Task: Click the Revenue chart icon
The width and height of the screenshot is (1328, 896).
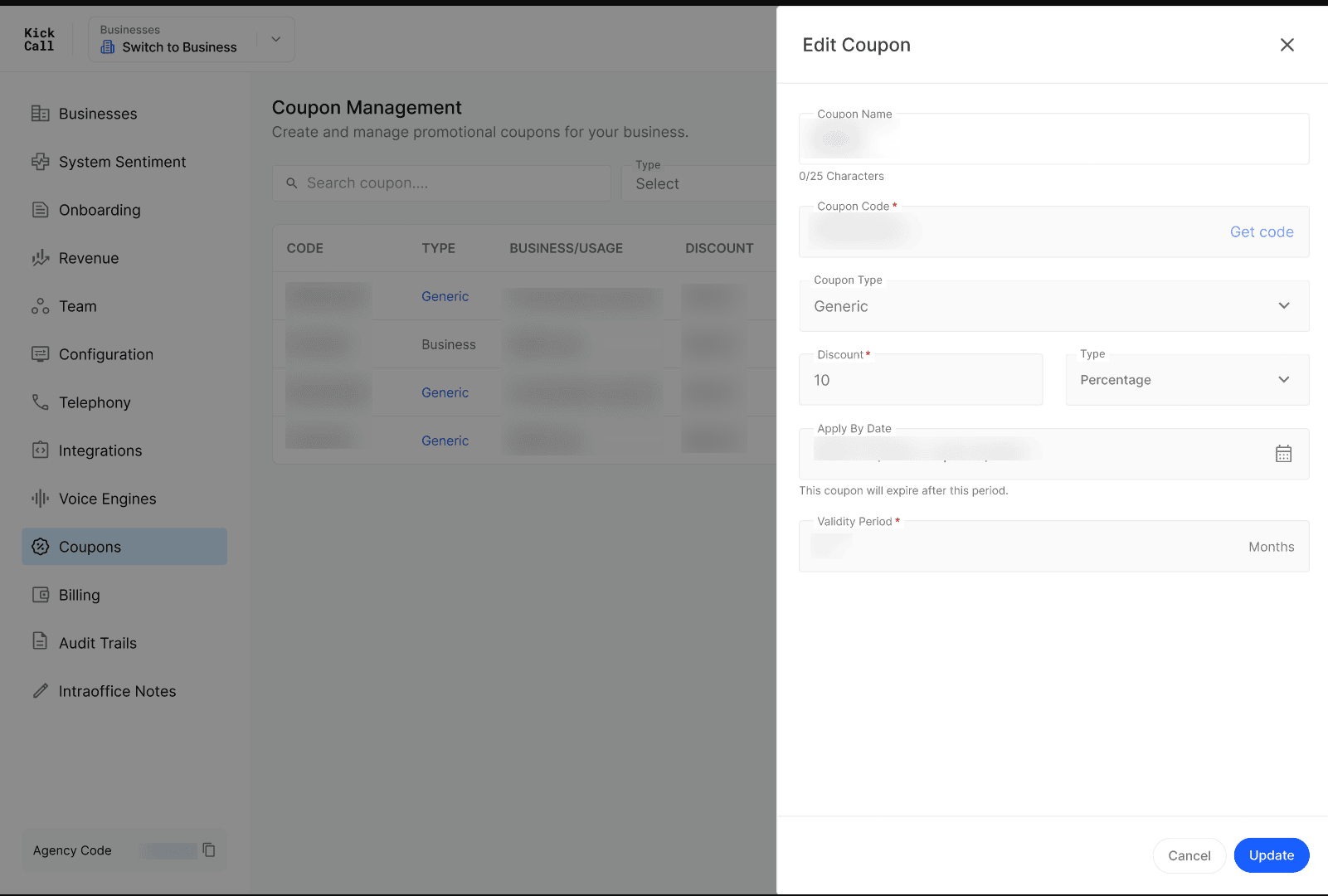Action: 40,258
